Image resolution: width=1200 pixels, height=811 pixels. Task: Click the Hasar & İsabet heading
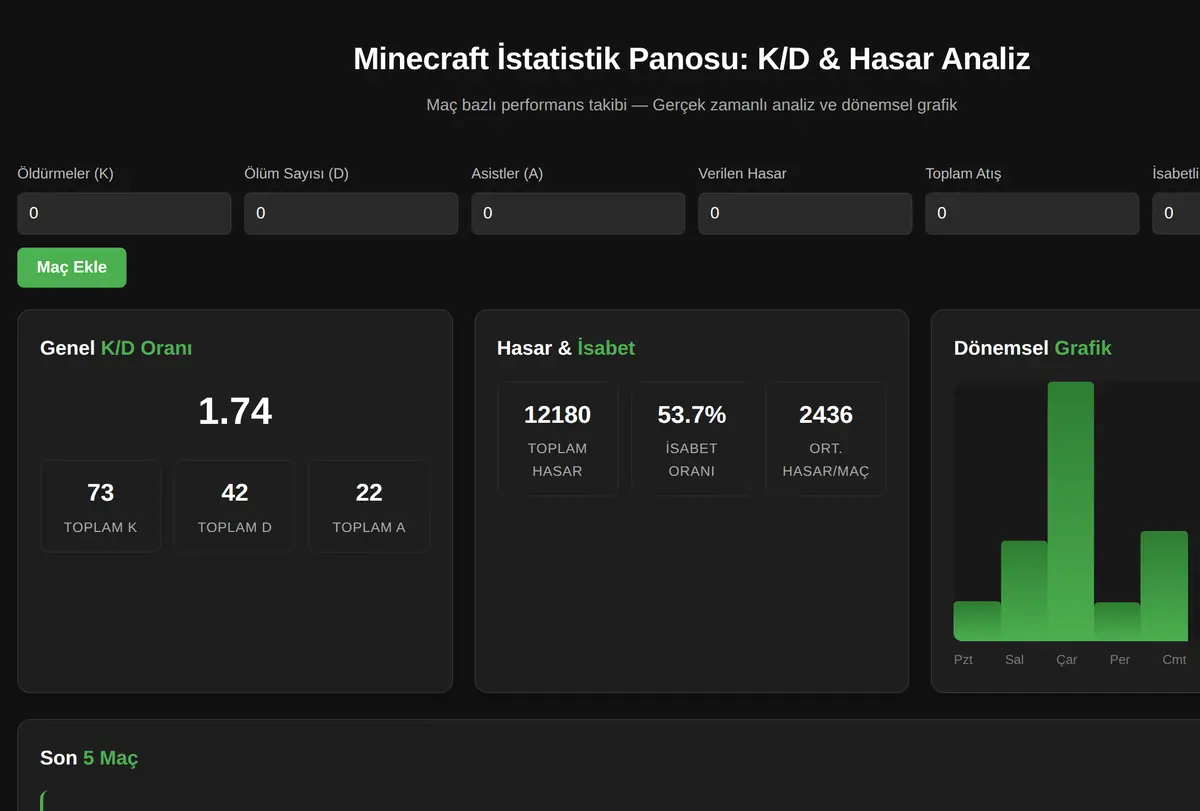pyautogui.click(x=566, y=348)
